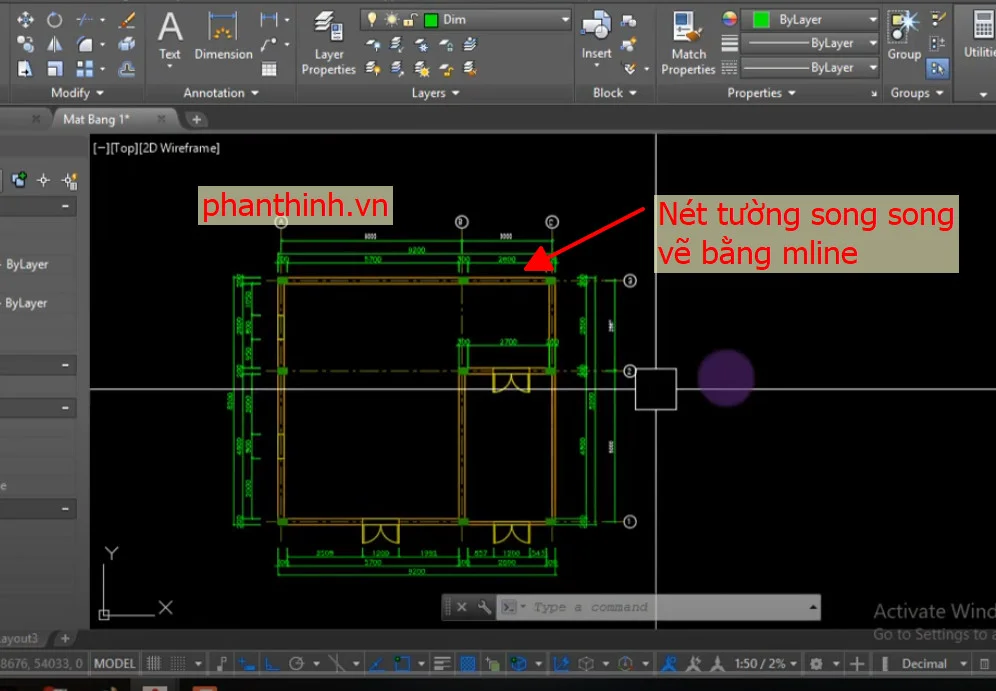The width and height of the screenshot is (996, 691).
Task: Select the Trim tool
Action: (x=84, y=20)
